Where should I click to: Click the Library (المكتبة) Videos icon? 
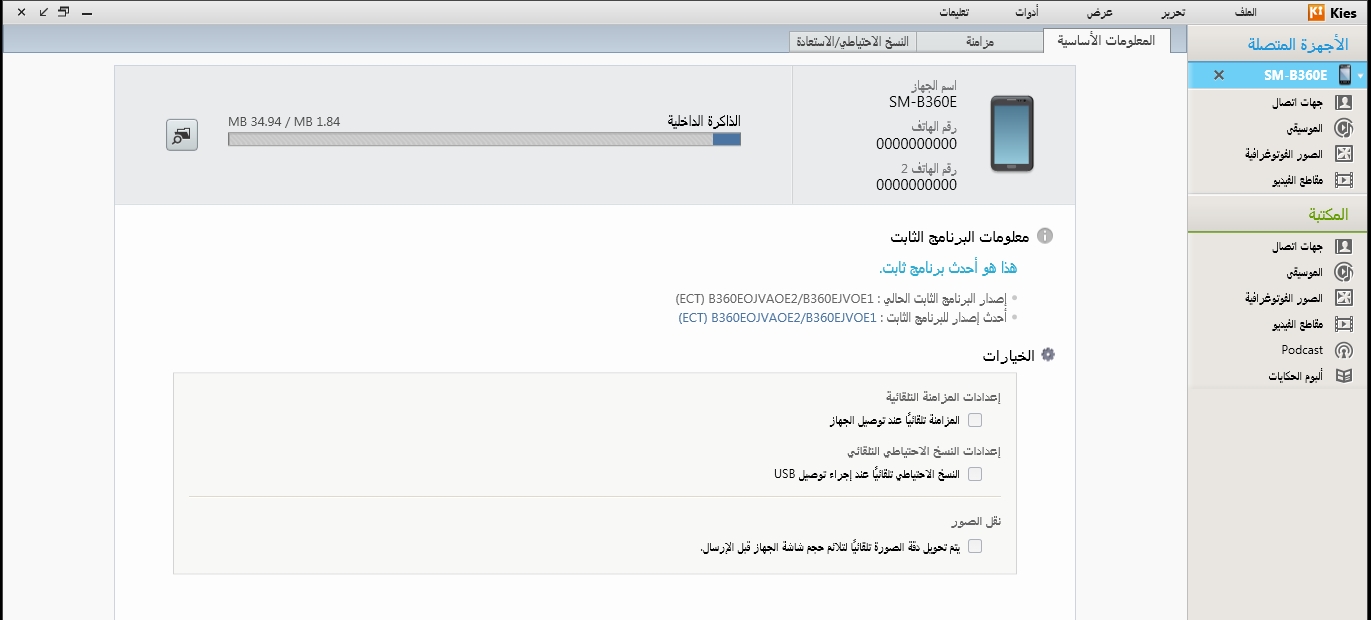point(1344,324)
